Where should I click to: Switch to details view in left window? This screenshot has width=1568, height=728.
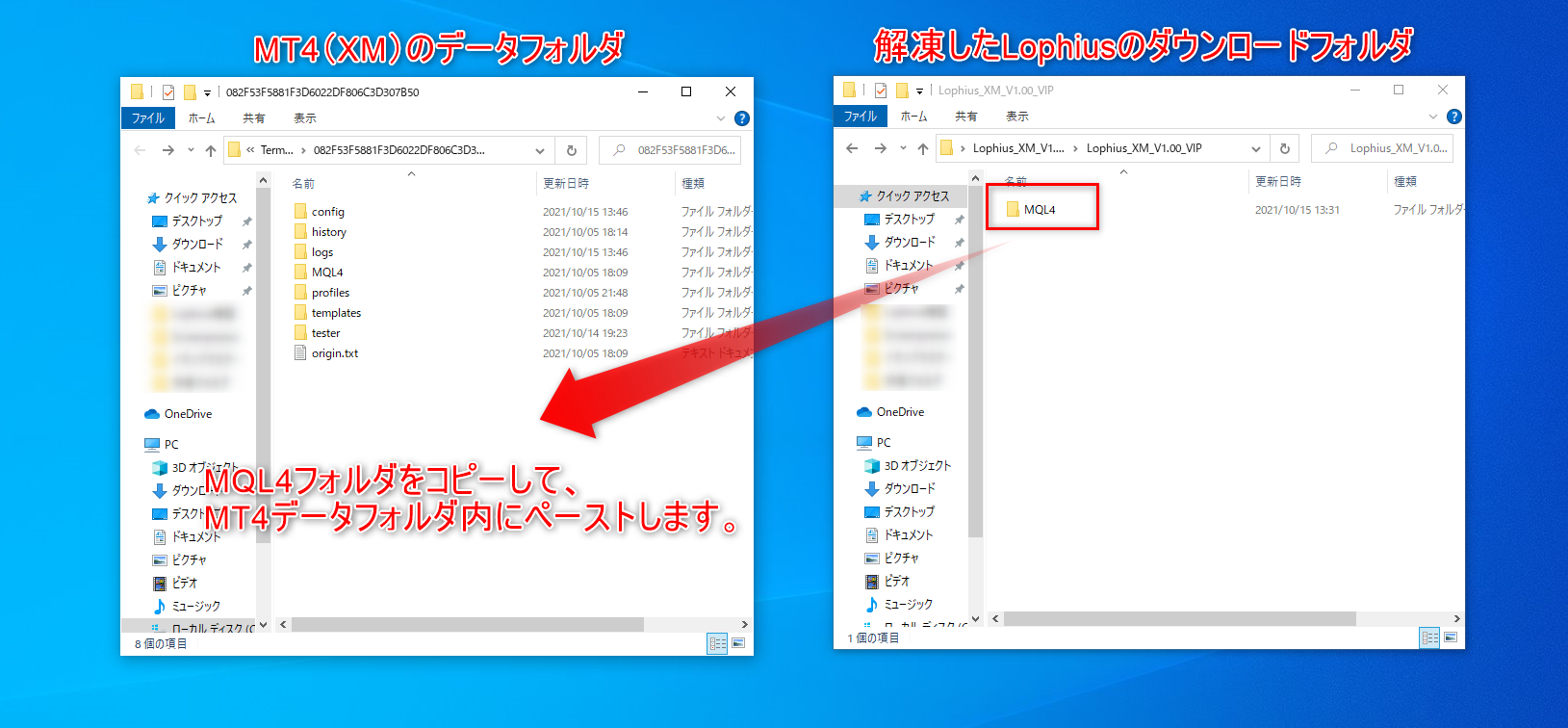[717, 643]
